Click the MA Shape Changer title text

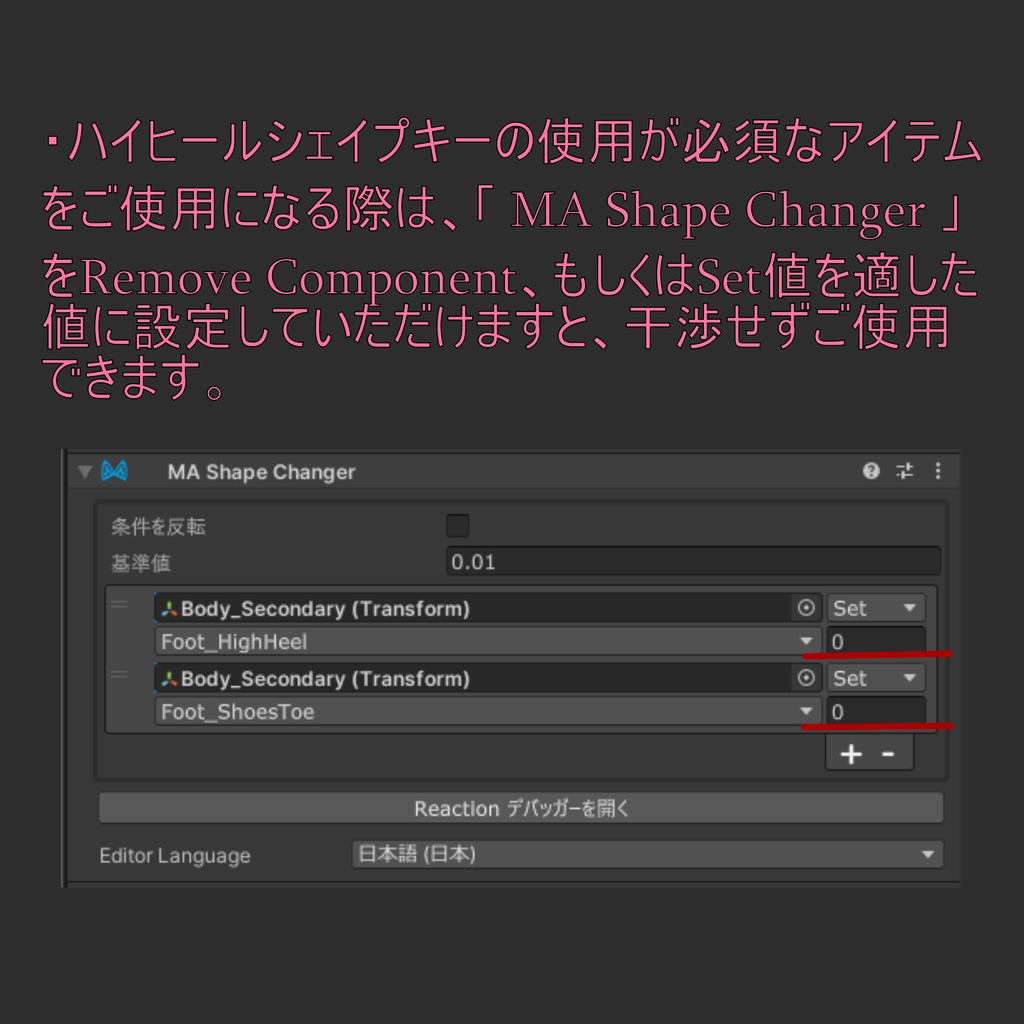pyautogui.click(x=261, y=472)
